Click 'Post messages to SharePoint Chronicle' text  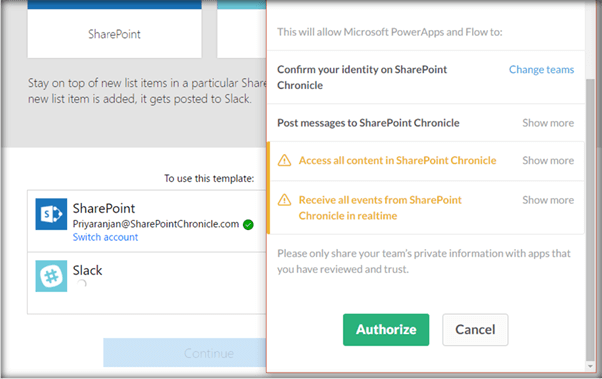click(x=368, y=123)
